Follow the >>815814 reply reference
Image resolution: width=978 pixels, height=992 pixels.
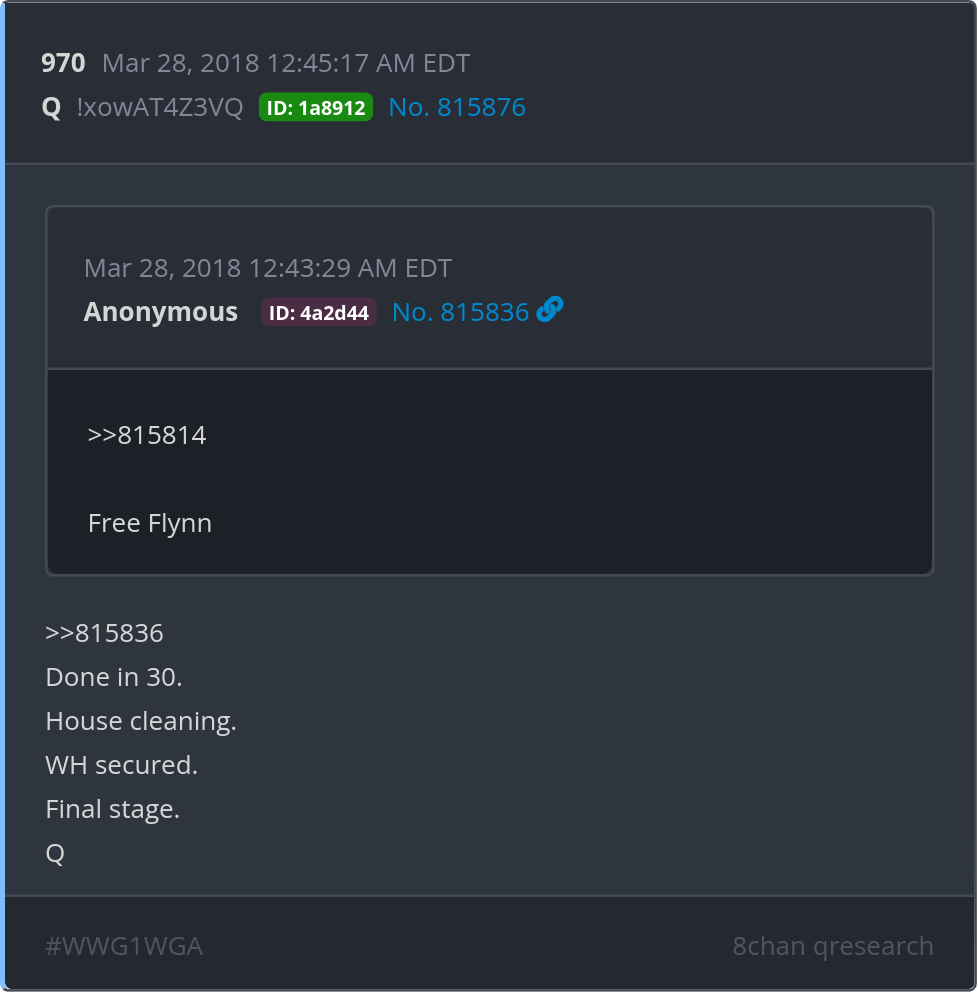coord(147,435)
